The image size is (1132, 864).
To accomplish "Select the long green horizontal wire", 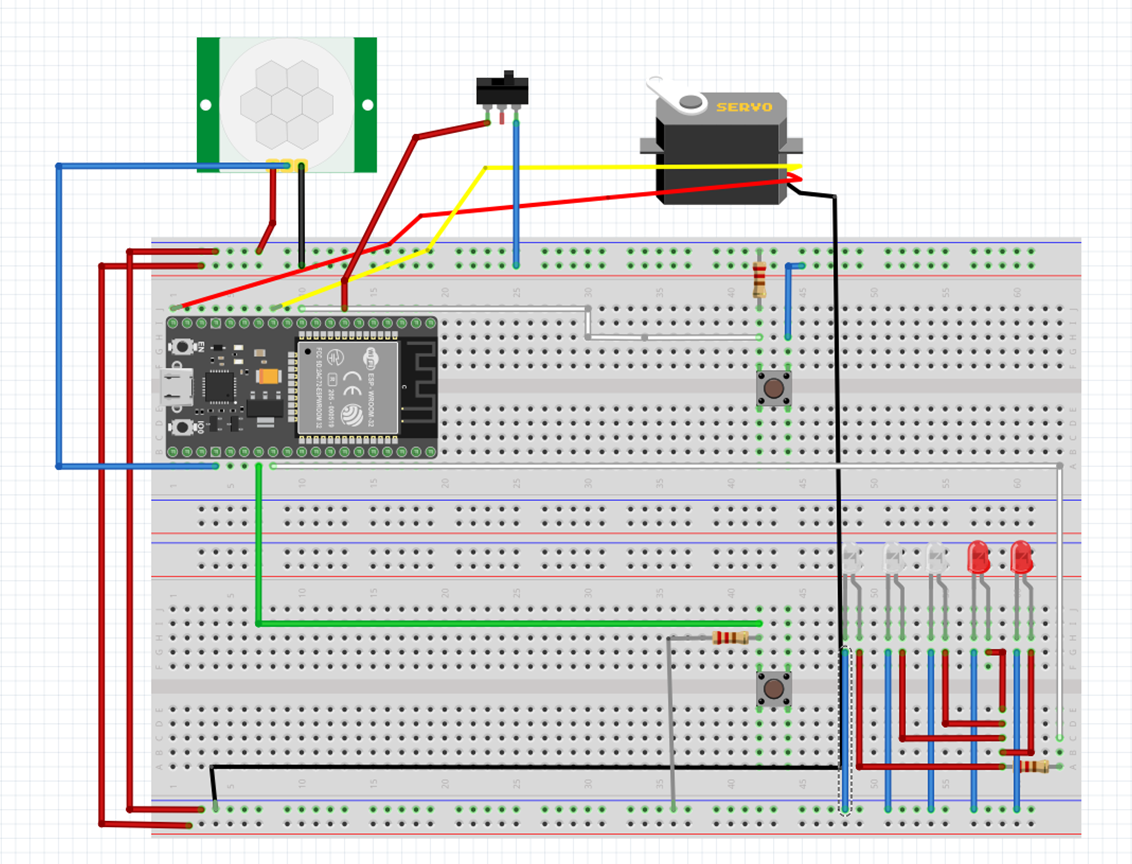I will coord(500,623).
